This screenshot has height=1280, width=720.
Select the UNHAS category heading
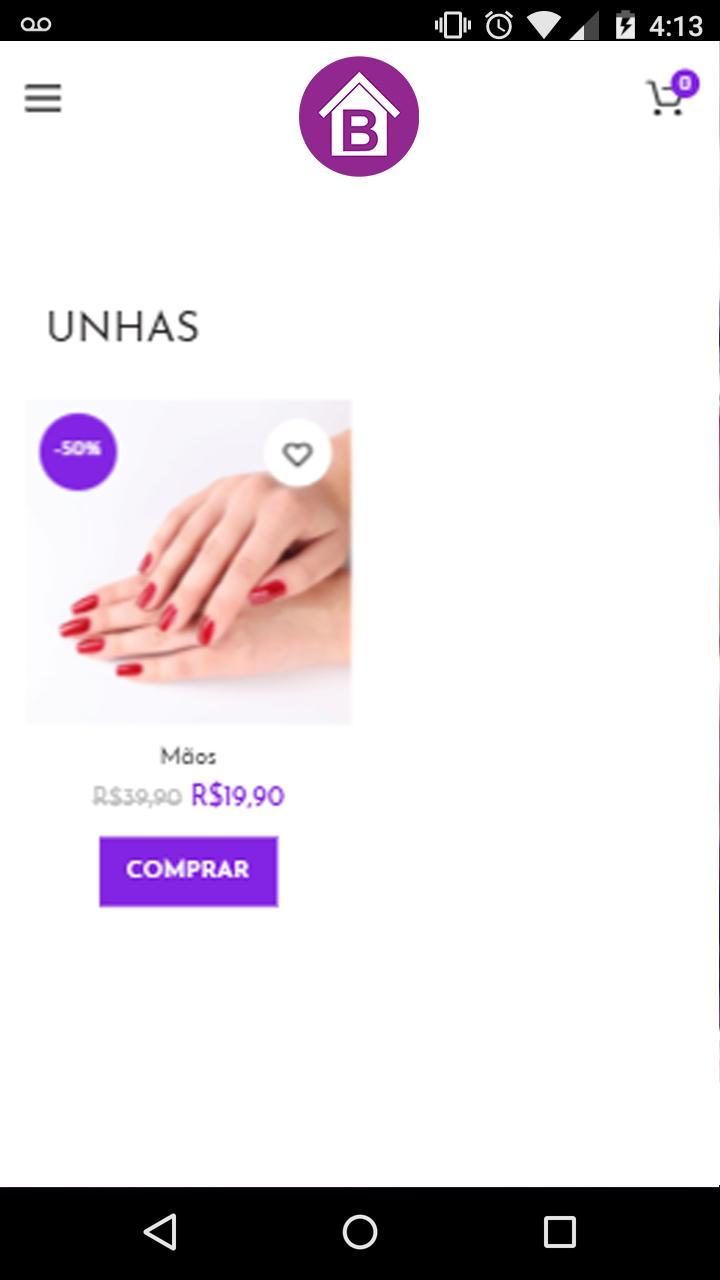123,328
